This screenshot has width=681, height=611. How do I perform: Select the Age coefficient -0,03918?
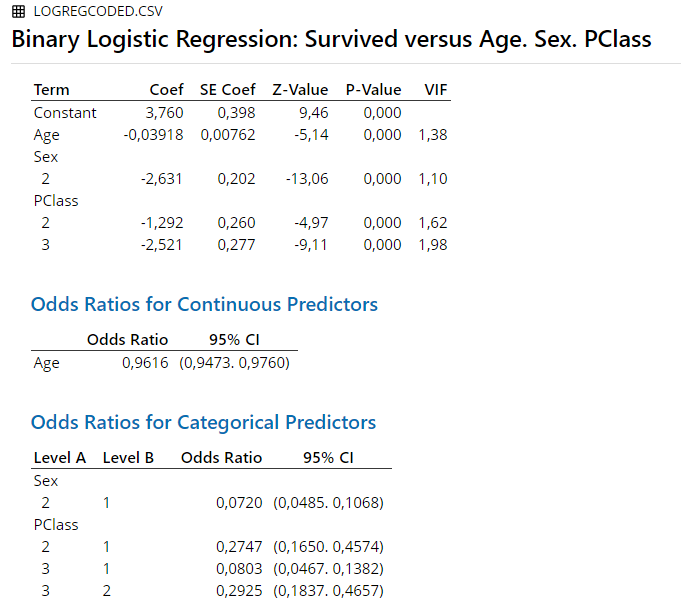(x=153, y=135)
